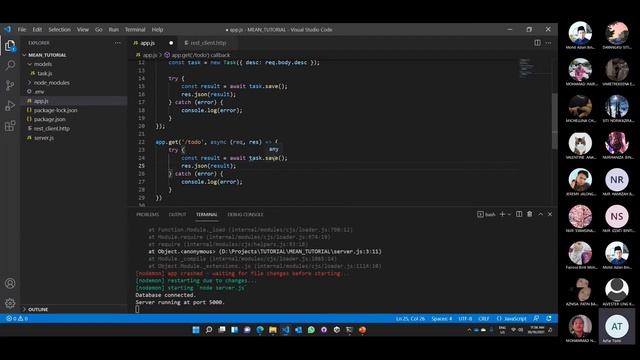The height and width of the screenshot is (360, 640).
Task: Open package-lock.json in explorer
Action: tap(56, 110)
